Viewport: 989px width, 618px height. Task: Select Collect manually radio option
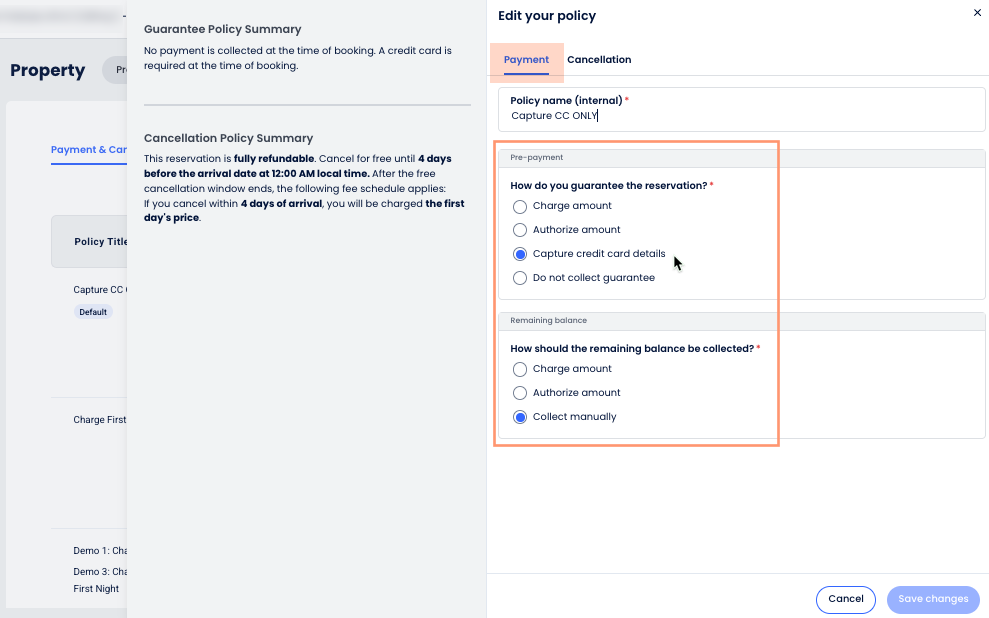520,417
